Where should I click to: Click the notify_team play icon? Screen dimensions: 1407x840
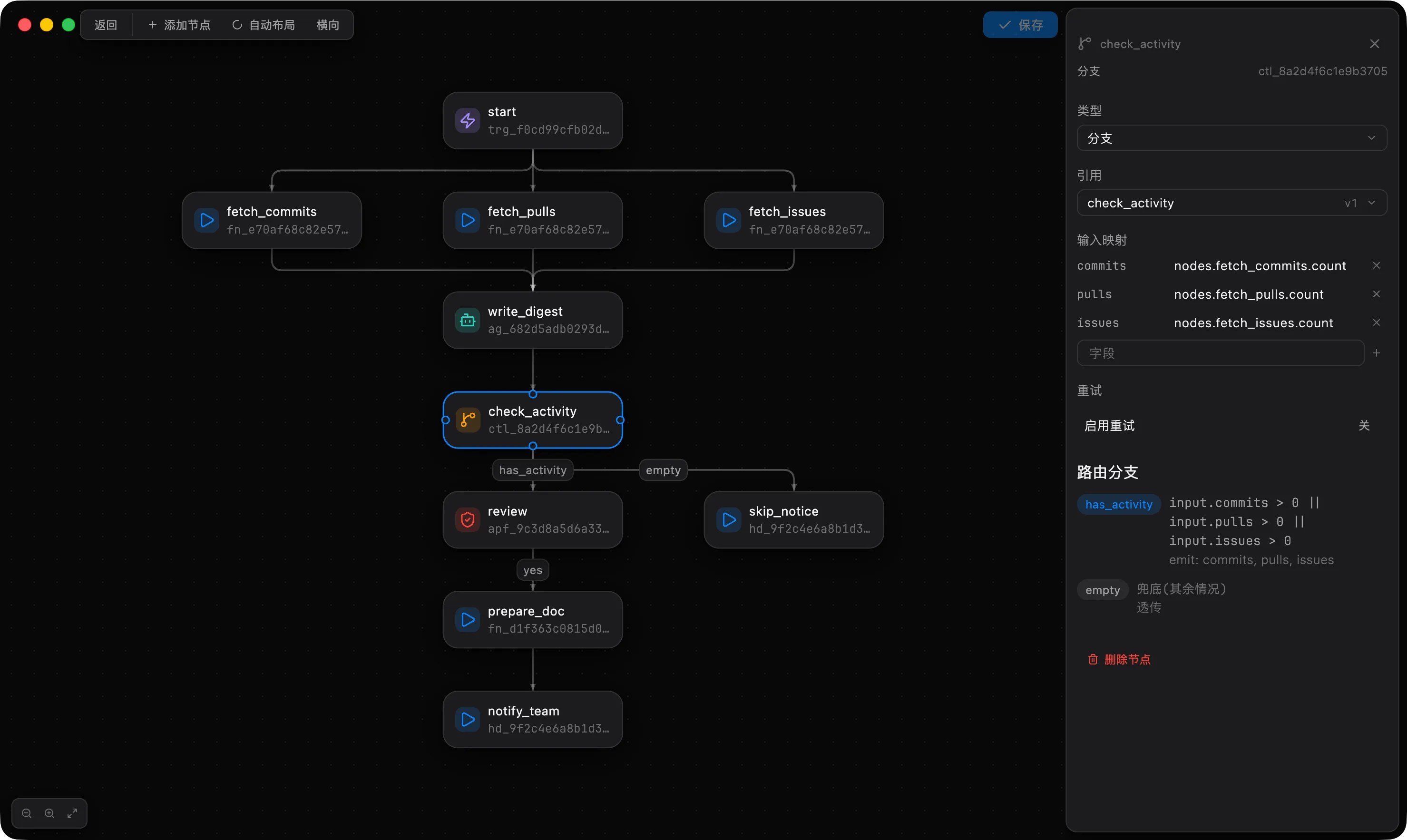tap(468, 720)
